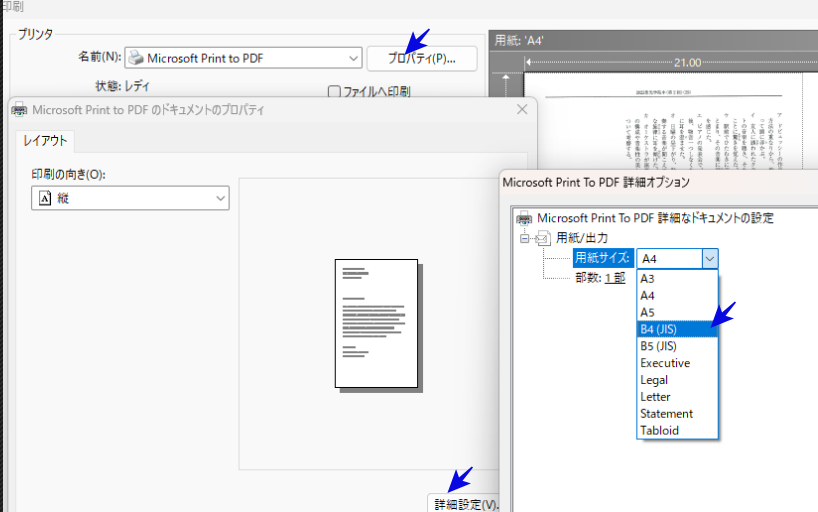Viewport: 818px width, 512px height.
Task: Choose B4 (JIS) paper size
Action: pyautogui.click(x=677, y=329)
